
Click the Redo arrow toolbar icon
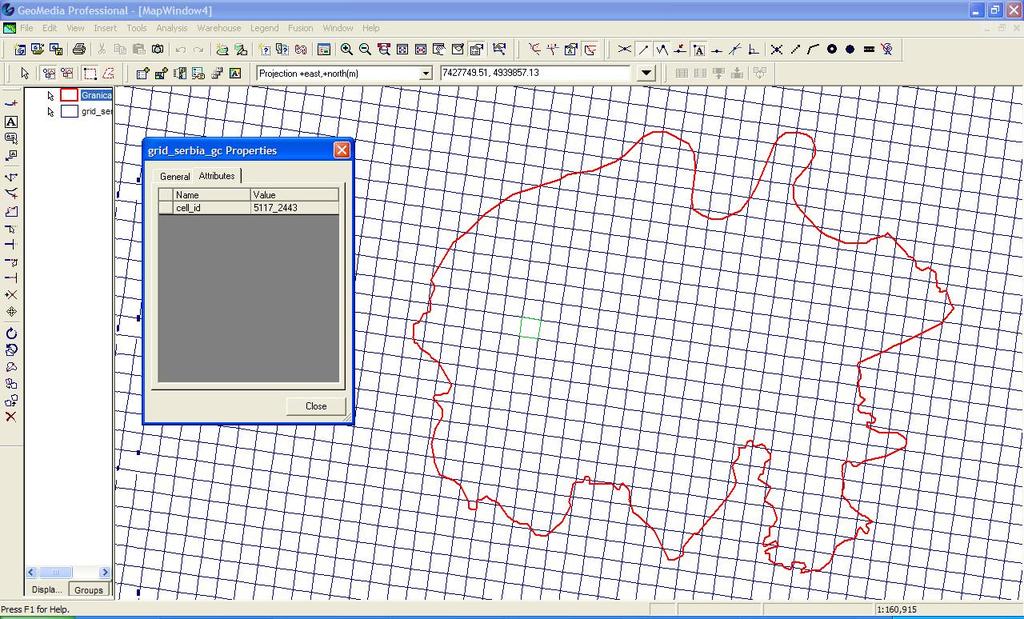198,49
